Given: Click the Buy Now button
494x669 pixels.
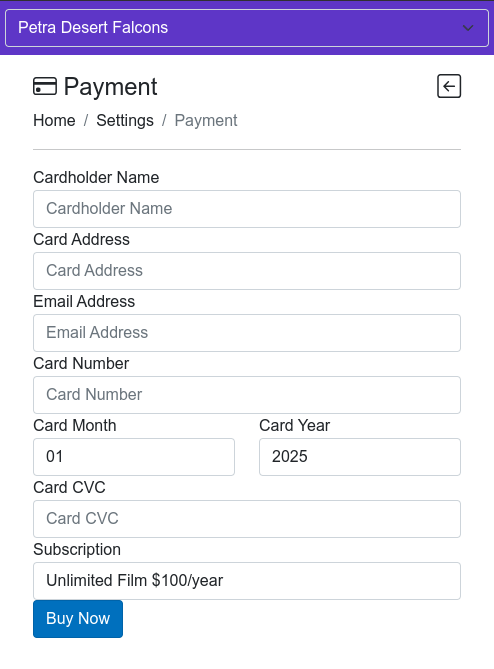Looking at the screenshot, I should click(78, 619).
